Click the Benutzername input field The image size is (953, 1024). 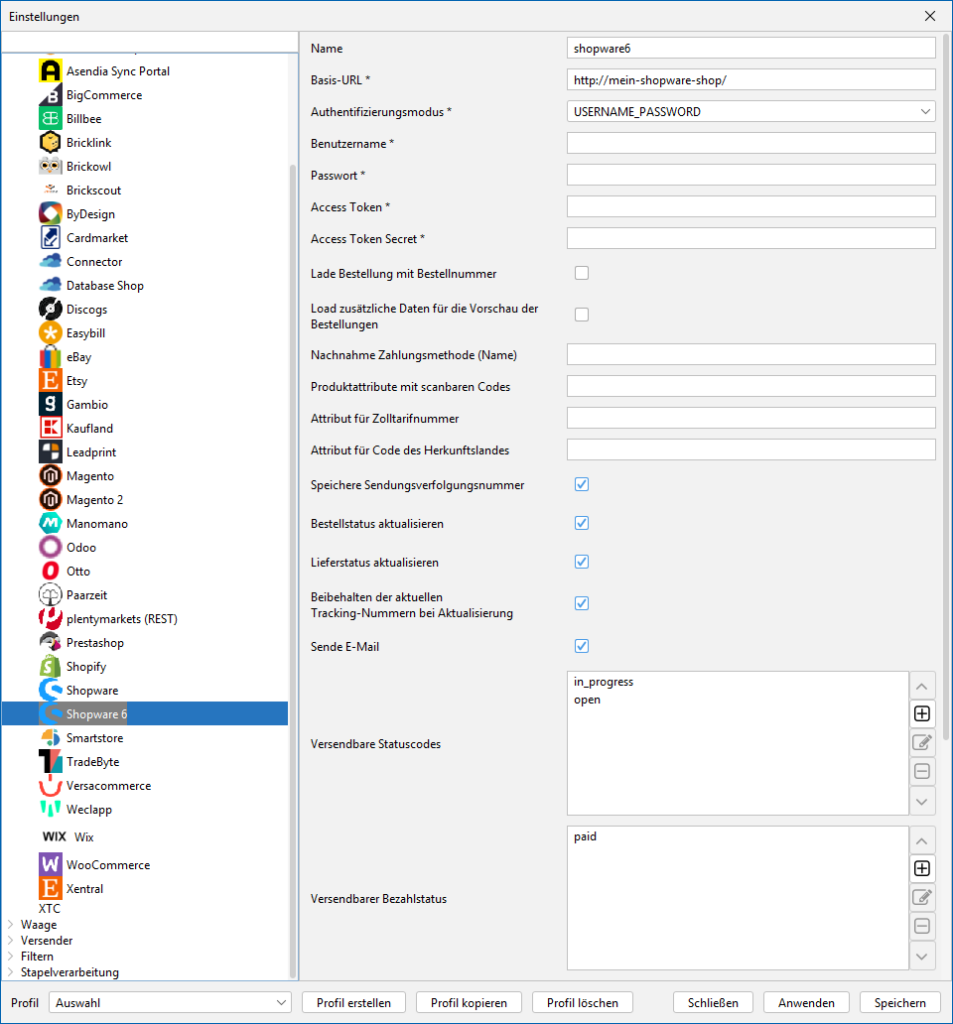point(751,143)
